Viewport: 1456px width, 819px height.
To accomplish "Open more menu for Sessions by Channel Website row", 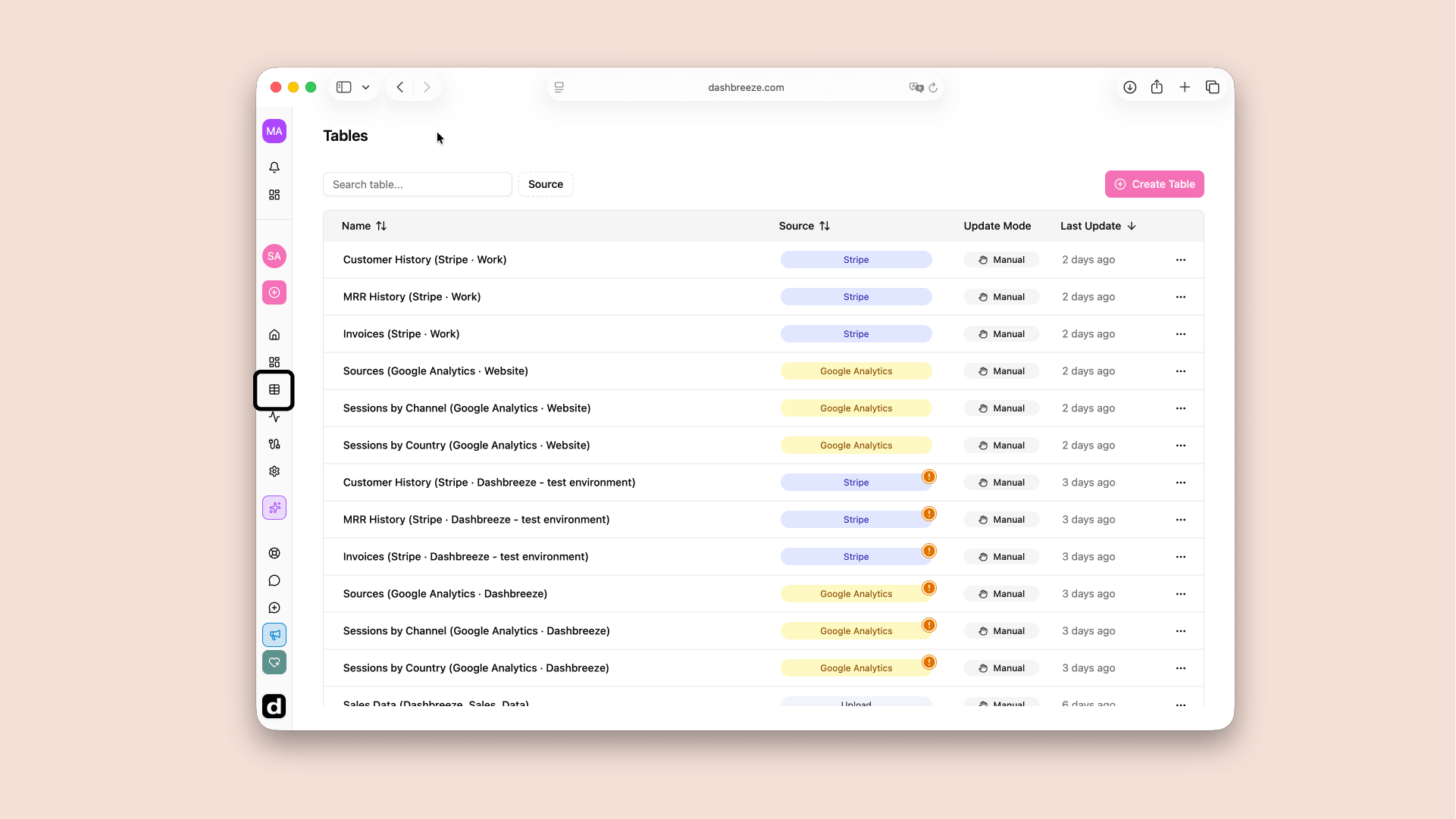I will click(x=1181, y=408).
